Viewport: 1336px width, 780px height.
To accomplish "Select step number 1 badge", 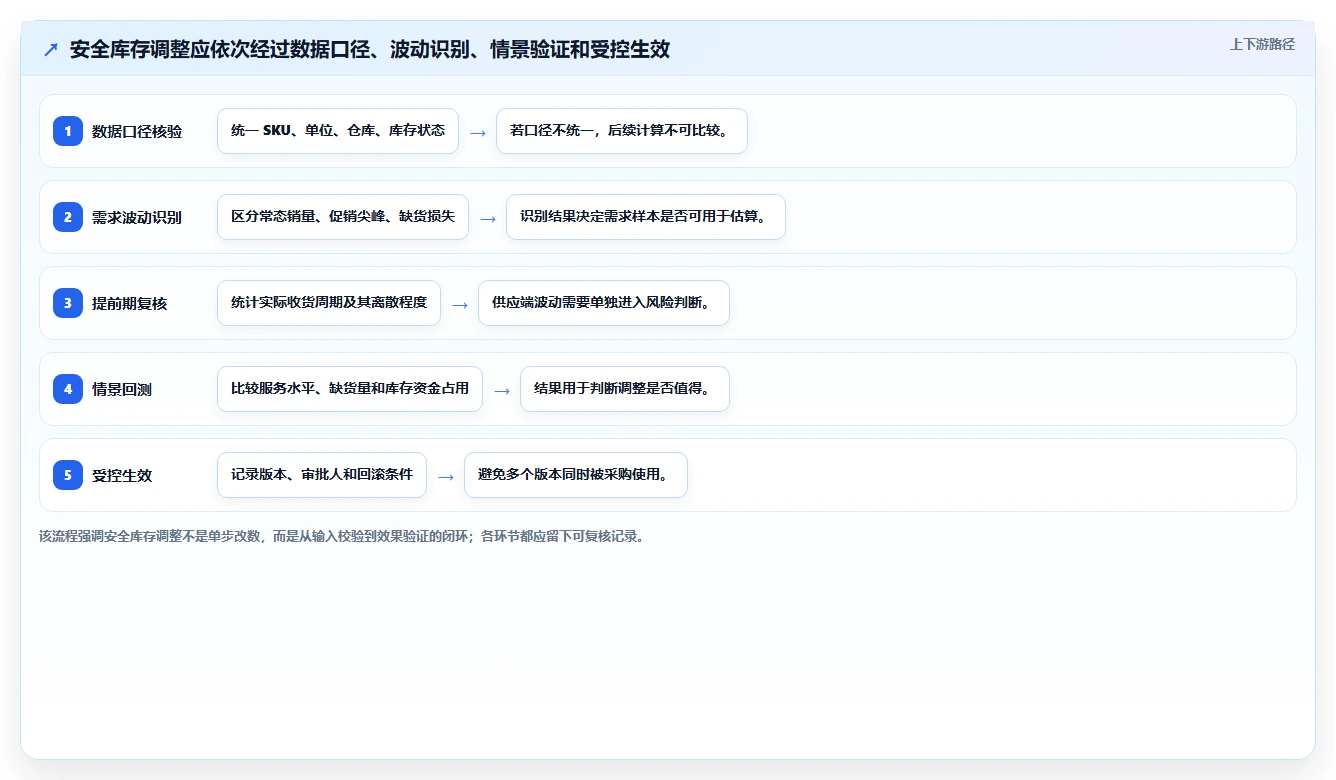I will (68, 131).
